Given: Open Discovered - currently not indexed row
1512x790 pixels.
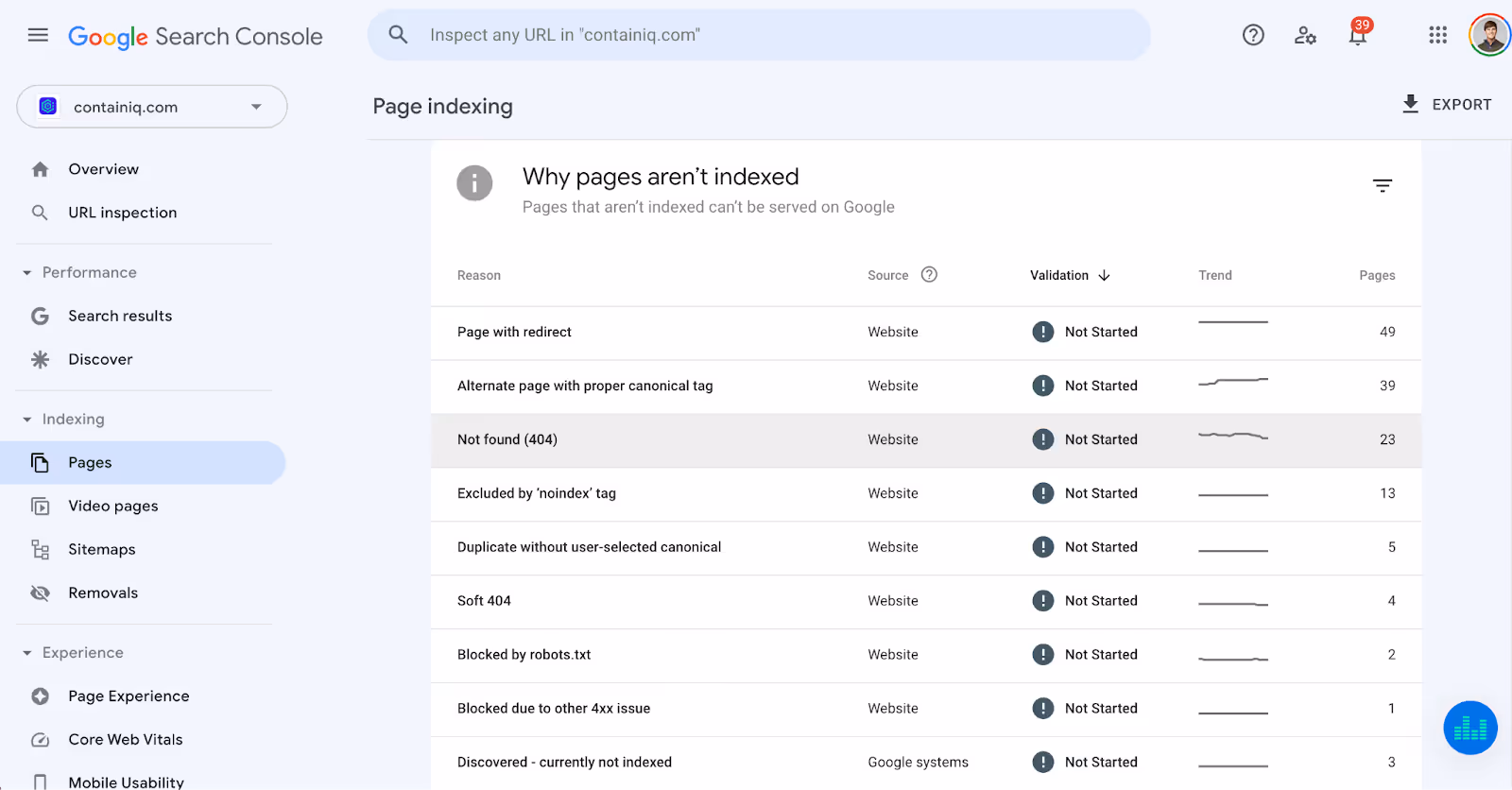Looking at the screenshot, I should click(926, 763).
